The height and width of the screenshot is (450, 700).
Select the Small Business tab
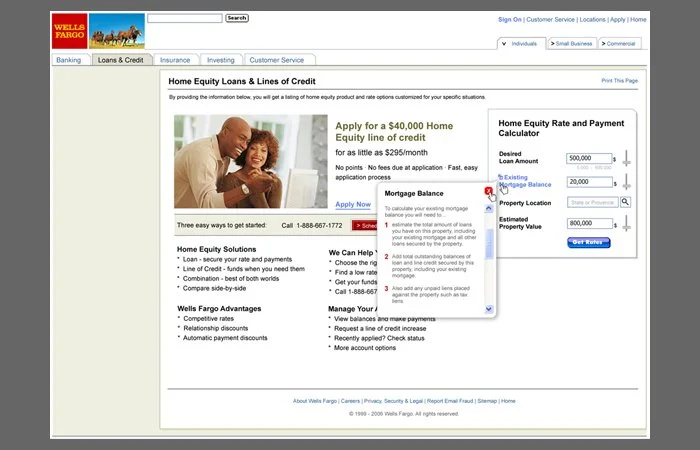coord(572,44)
